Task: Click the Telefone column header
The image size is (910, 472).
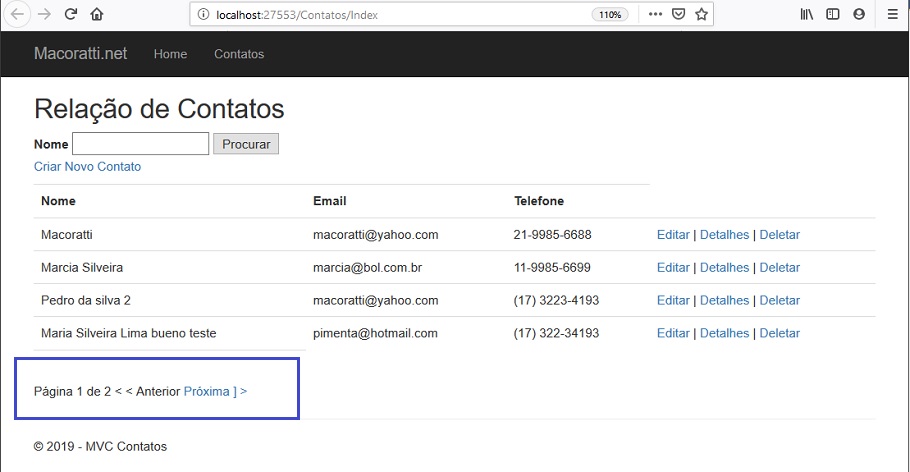Action: [x=539, y=201]
